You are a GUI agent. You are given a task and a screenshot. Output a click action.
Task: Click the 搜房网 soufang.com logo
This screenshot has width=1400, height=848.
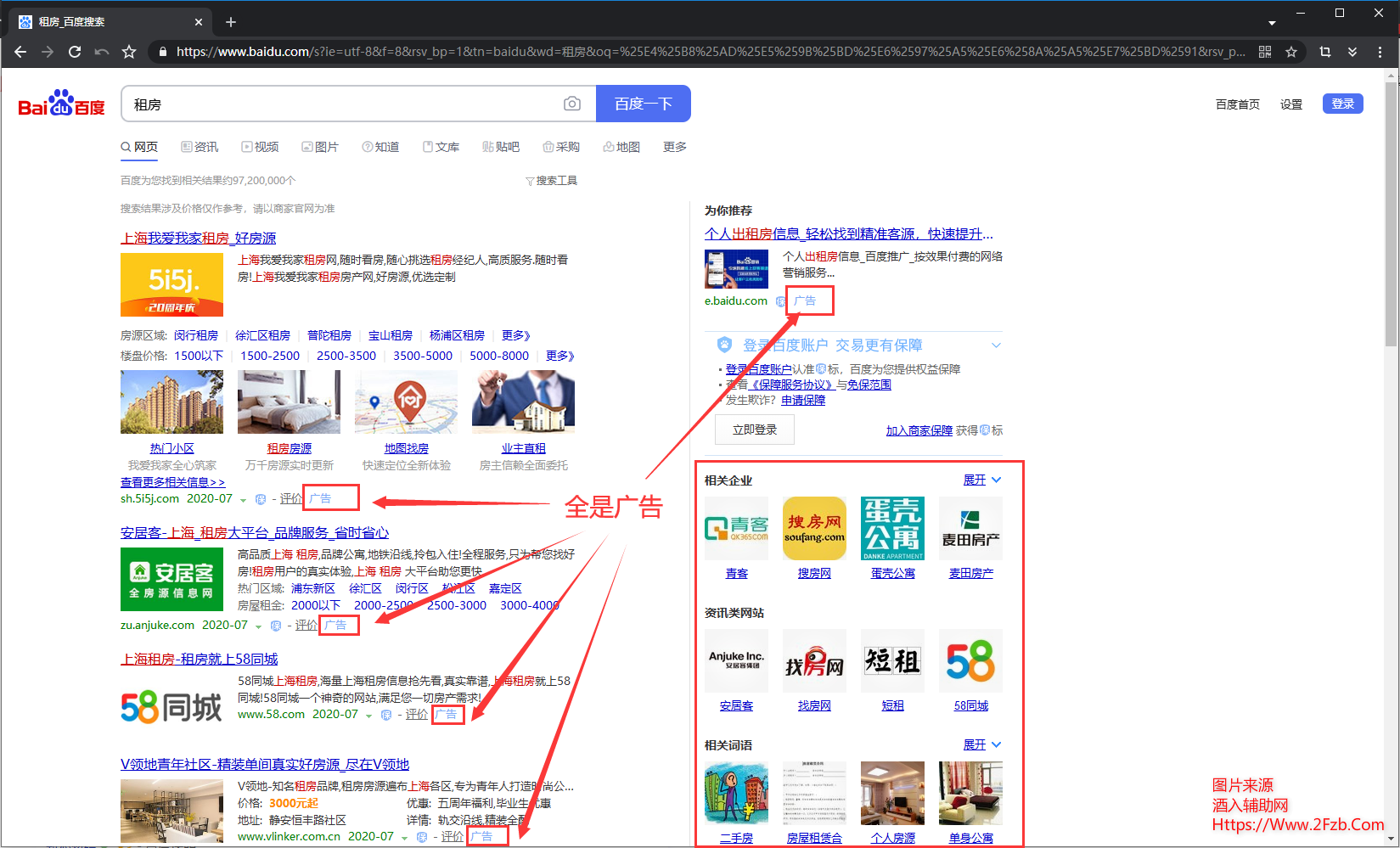(814, 529)
